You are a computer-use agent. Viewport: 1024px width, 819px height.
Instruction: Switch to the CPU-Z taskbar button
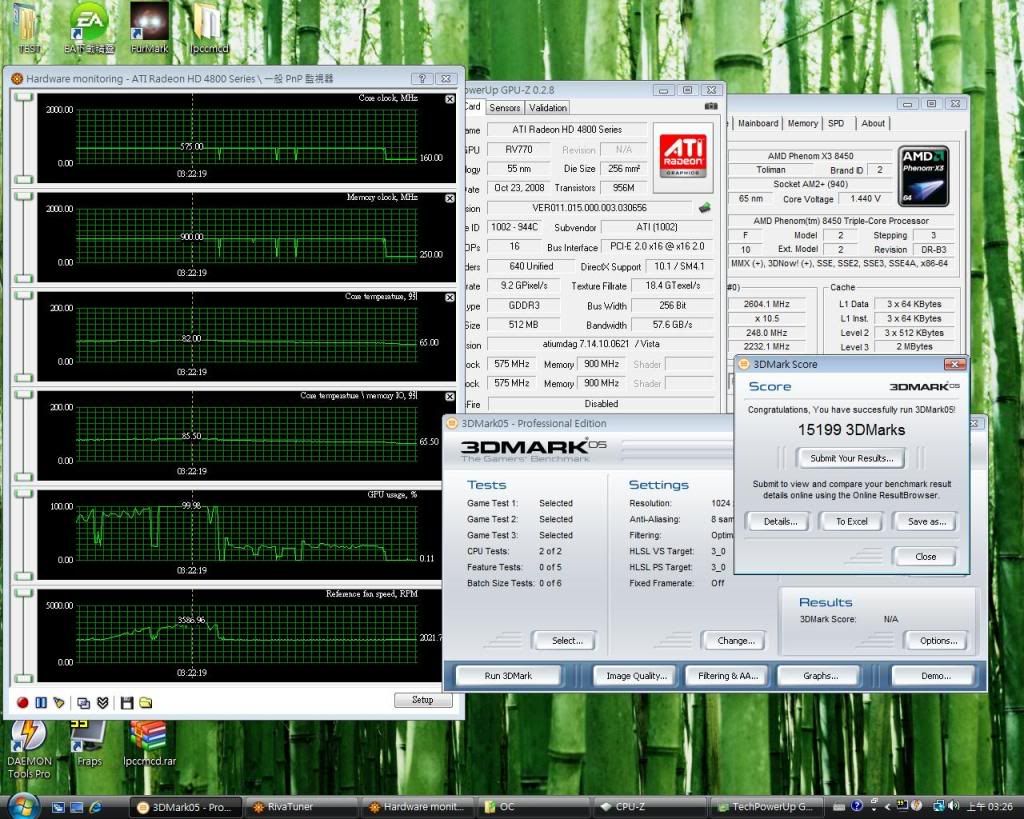[x=650, y=807]
